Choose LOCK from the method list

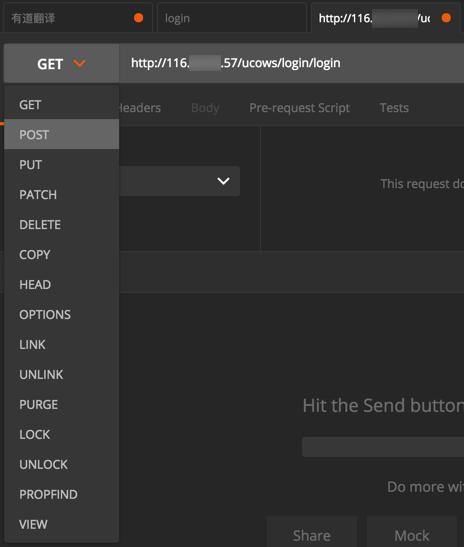click(x=61, y=435)
